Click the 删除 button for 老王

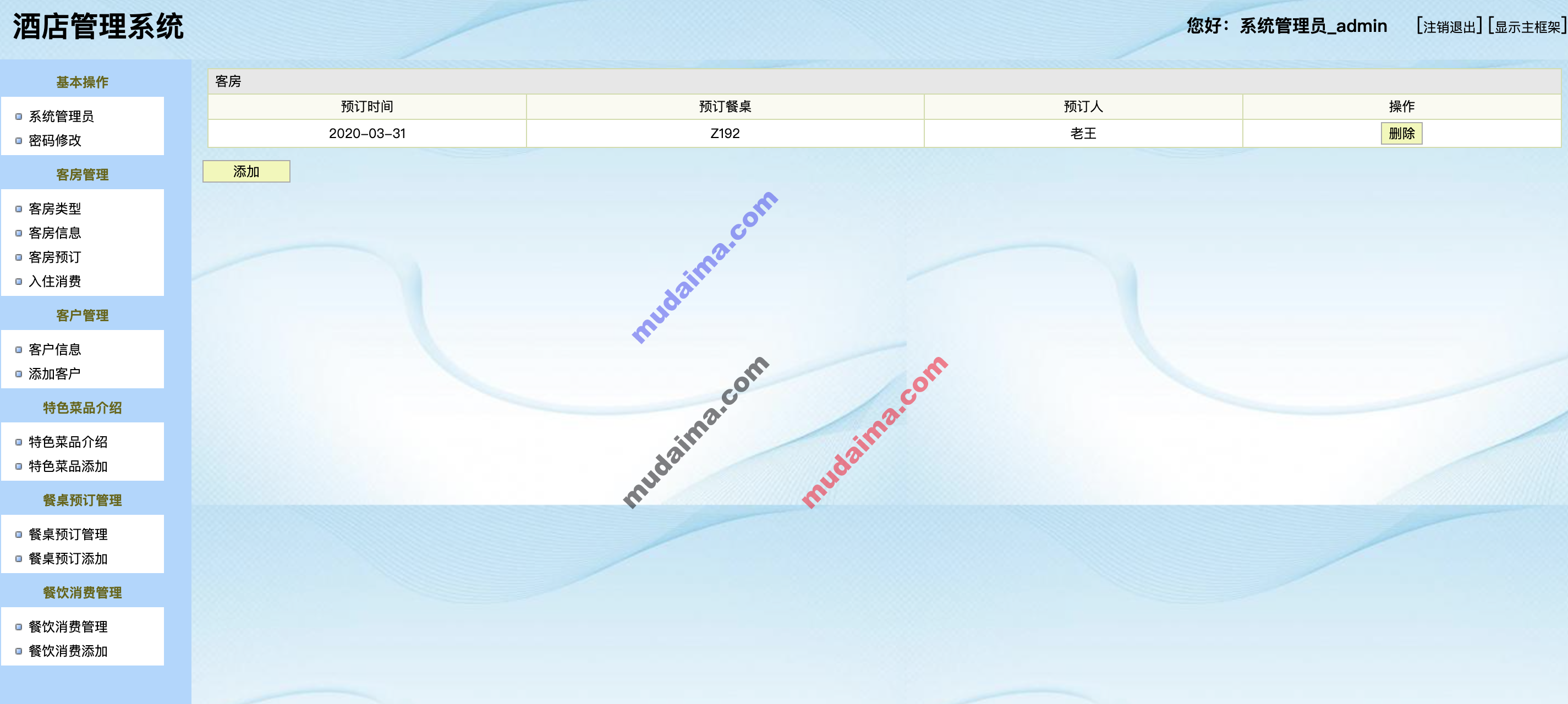coord(1401,132)
